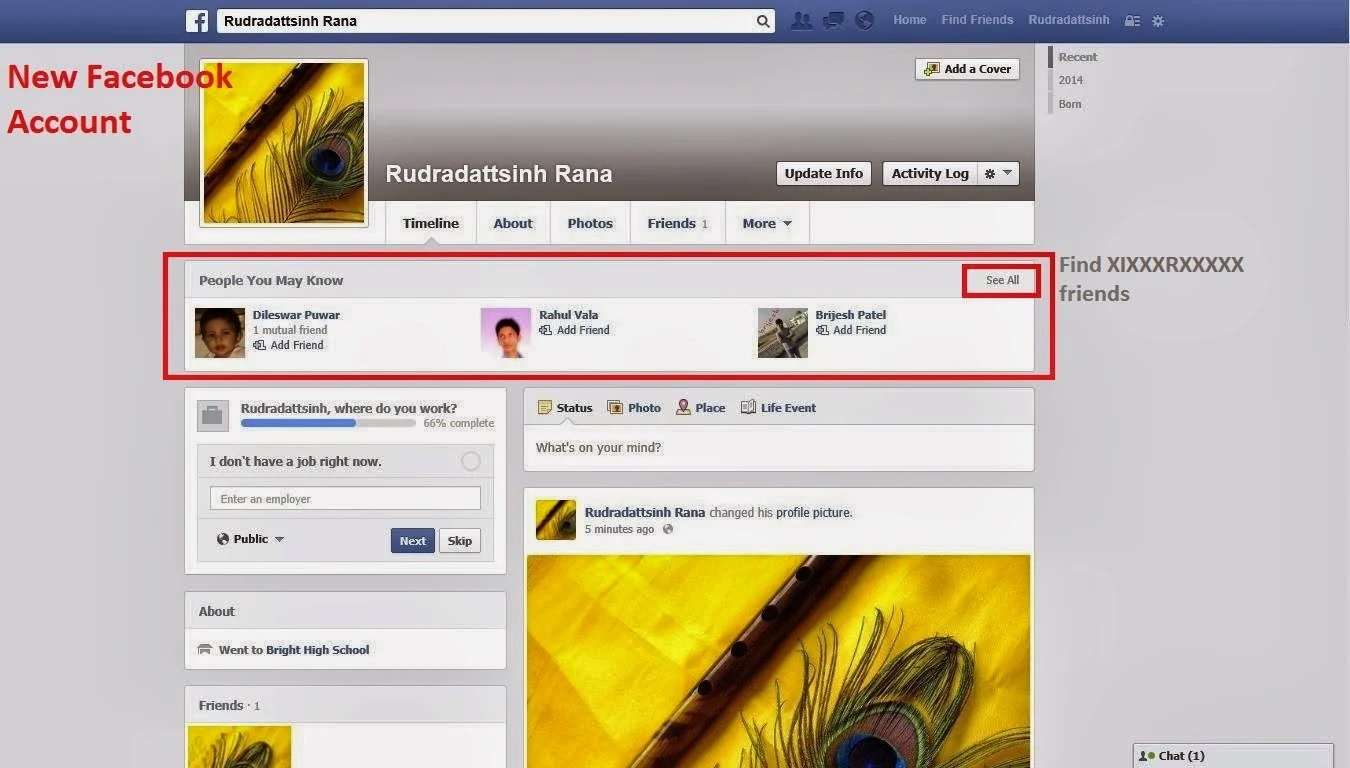Click Home in the top bar

[910, 20]
